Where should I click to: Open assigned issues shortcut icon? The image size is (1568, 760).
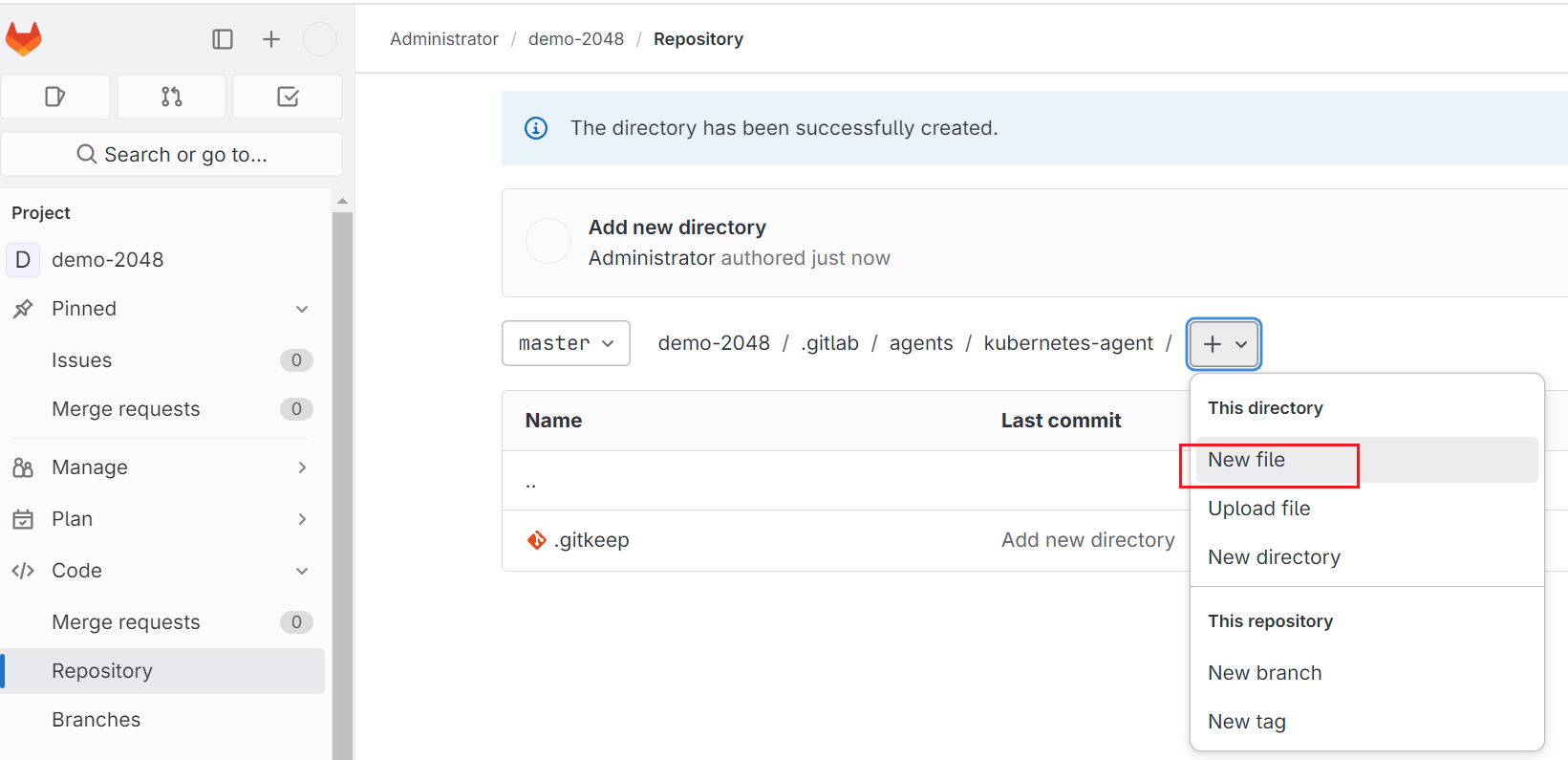coord(55,97)
